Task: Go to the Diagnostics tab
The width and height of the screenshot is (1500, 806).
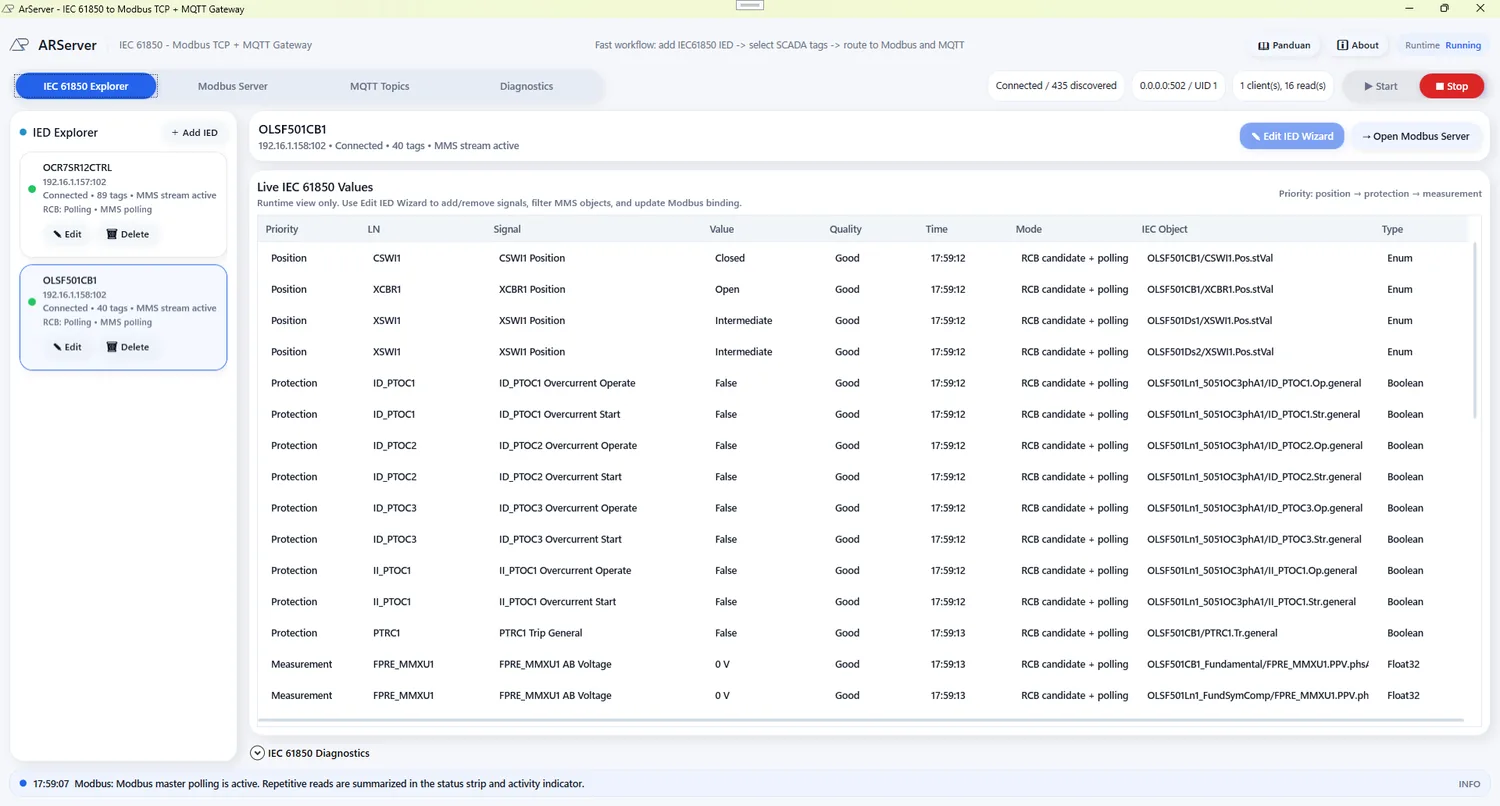Action: click(x=526, y=86)
